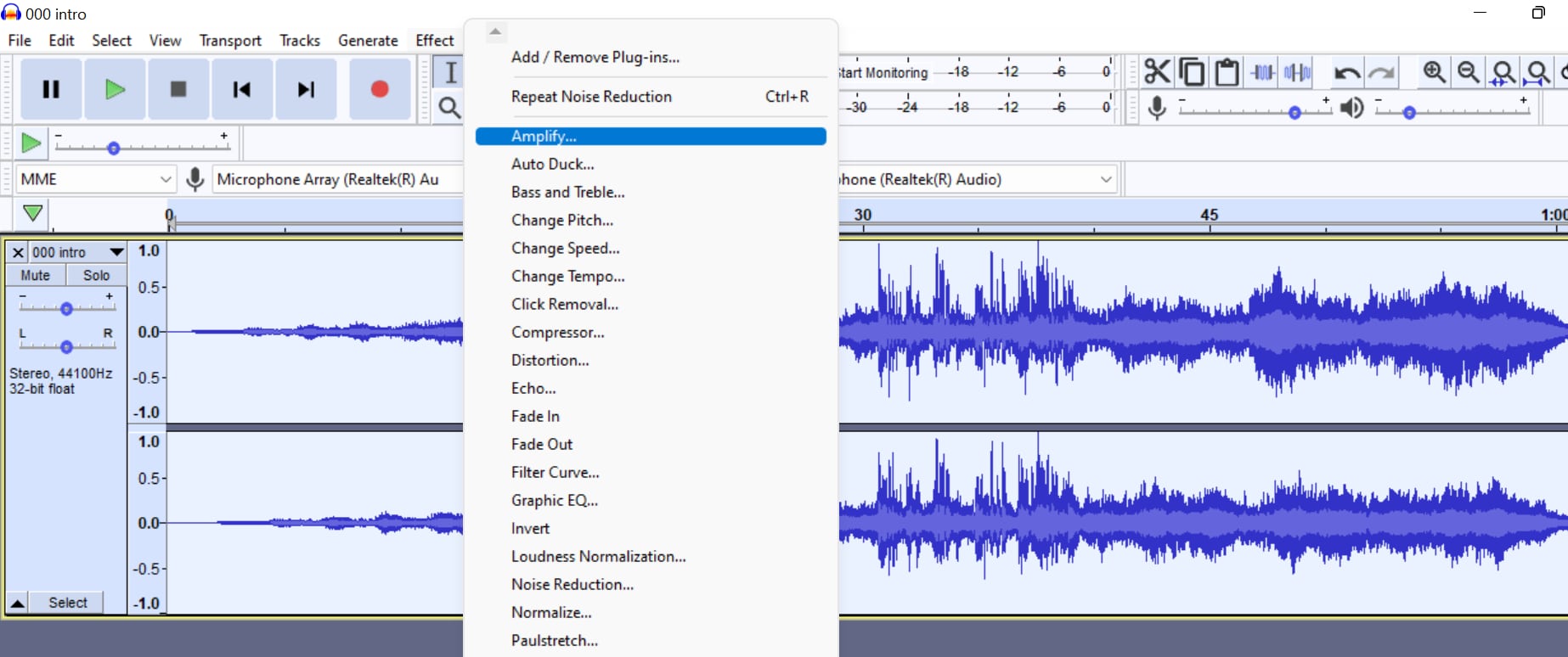Choose the Noise Reduction... effect

point(651,584)
